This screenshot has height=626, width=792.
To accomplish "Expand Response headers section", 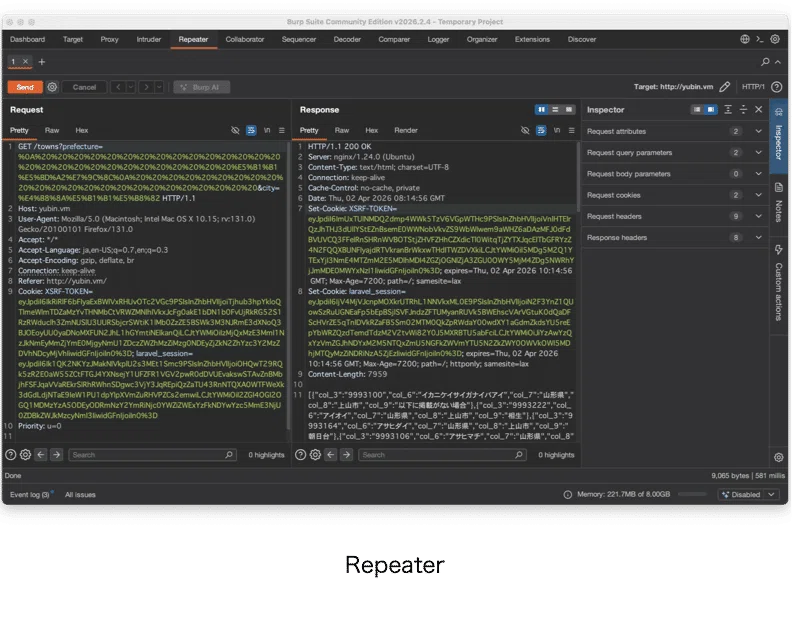I will coord(675,237).
